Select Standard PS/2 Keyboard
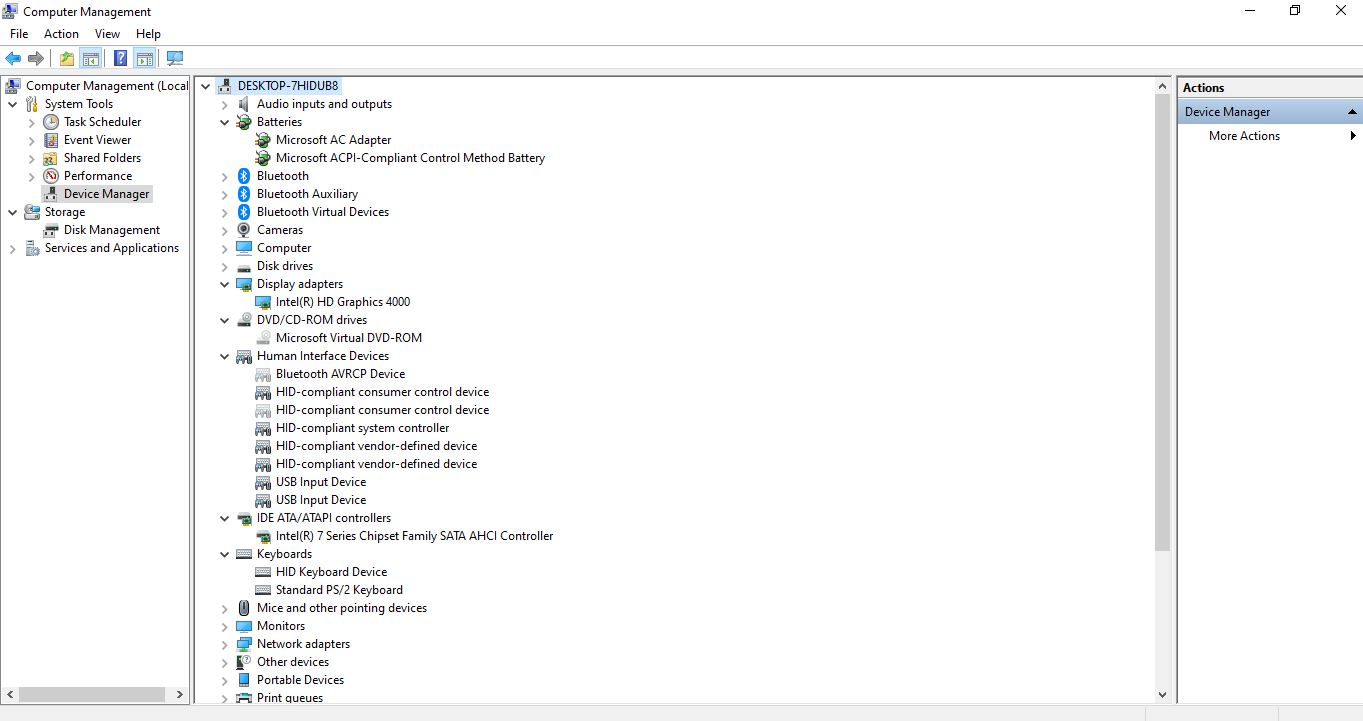Image resolution: width=1363 pixels, height=721 pixels. pos(339,590)
